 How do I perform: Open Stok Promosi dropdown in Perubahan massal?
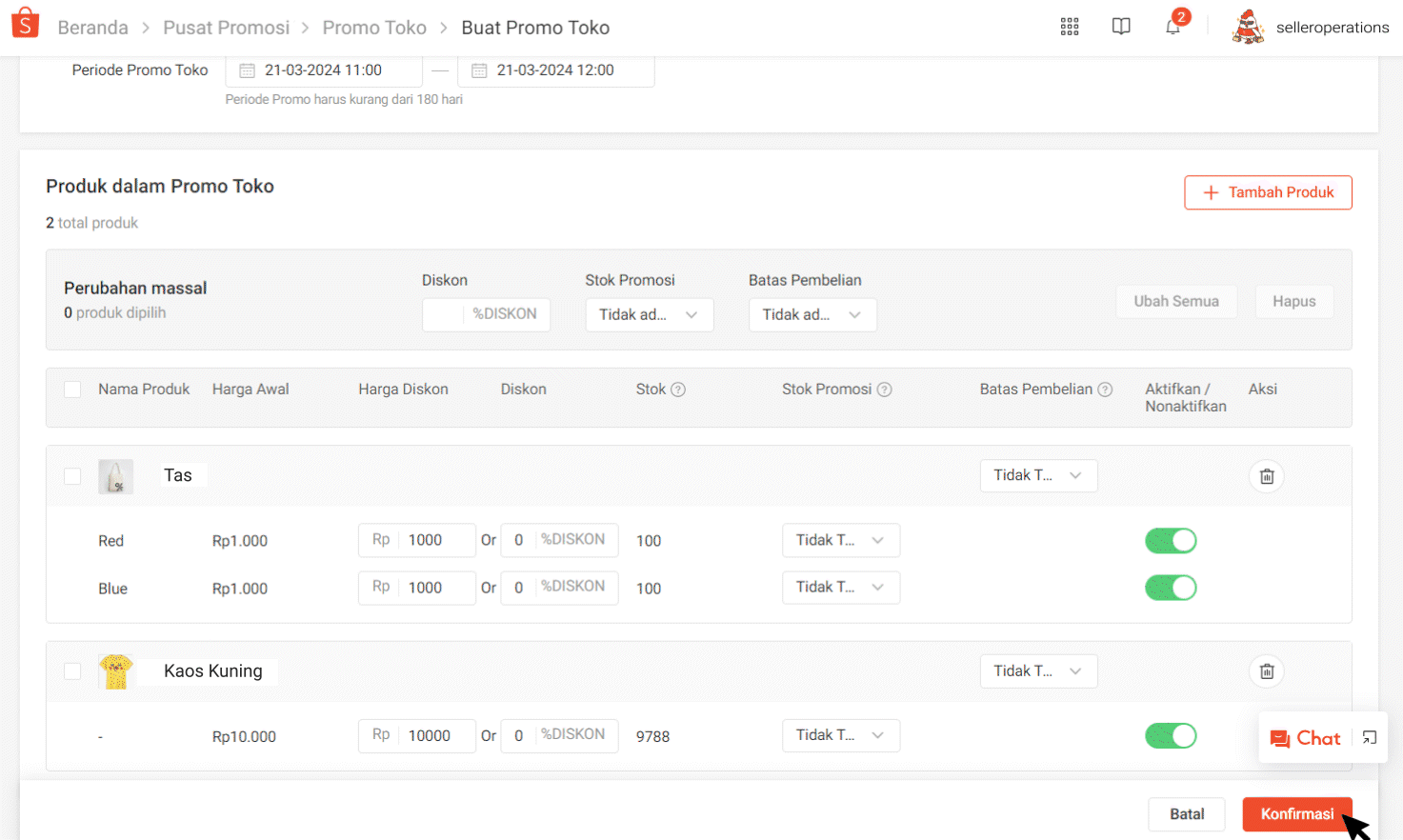[x=649, y=315]
